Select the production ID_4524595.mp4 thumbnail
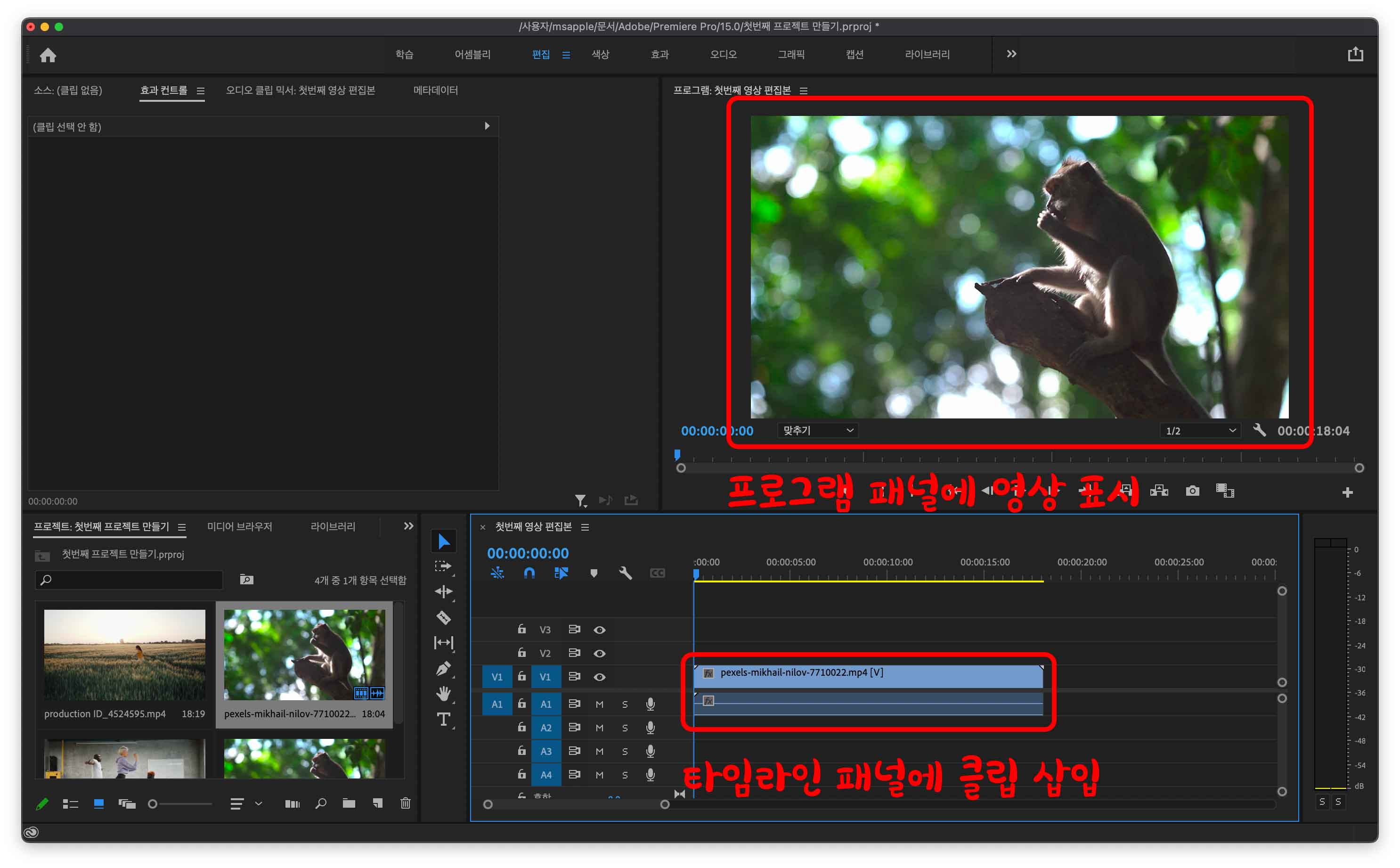 (x=124, y=655)
